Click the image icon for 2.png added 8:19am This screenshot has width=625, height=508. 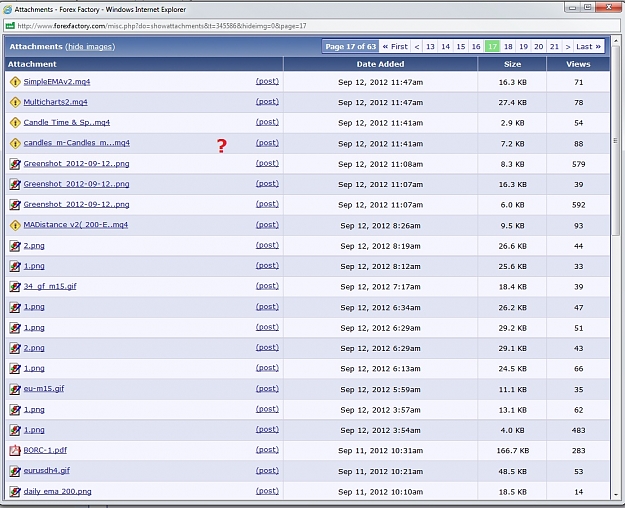[15, 246]
